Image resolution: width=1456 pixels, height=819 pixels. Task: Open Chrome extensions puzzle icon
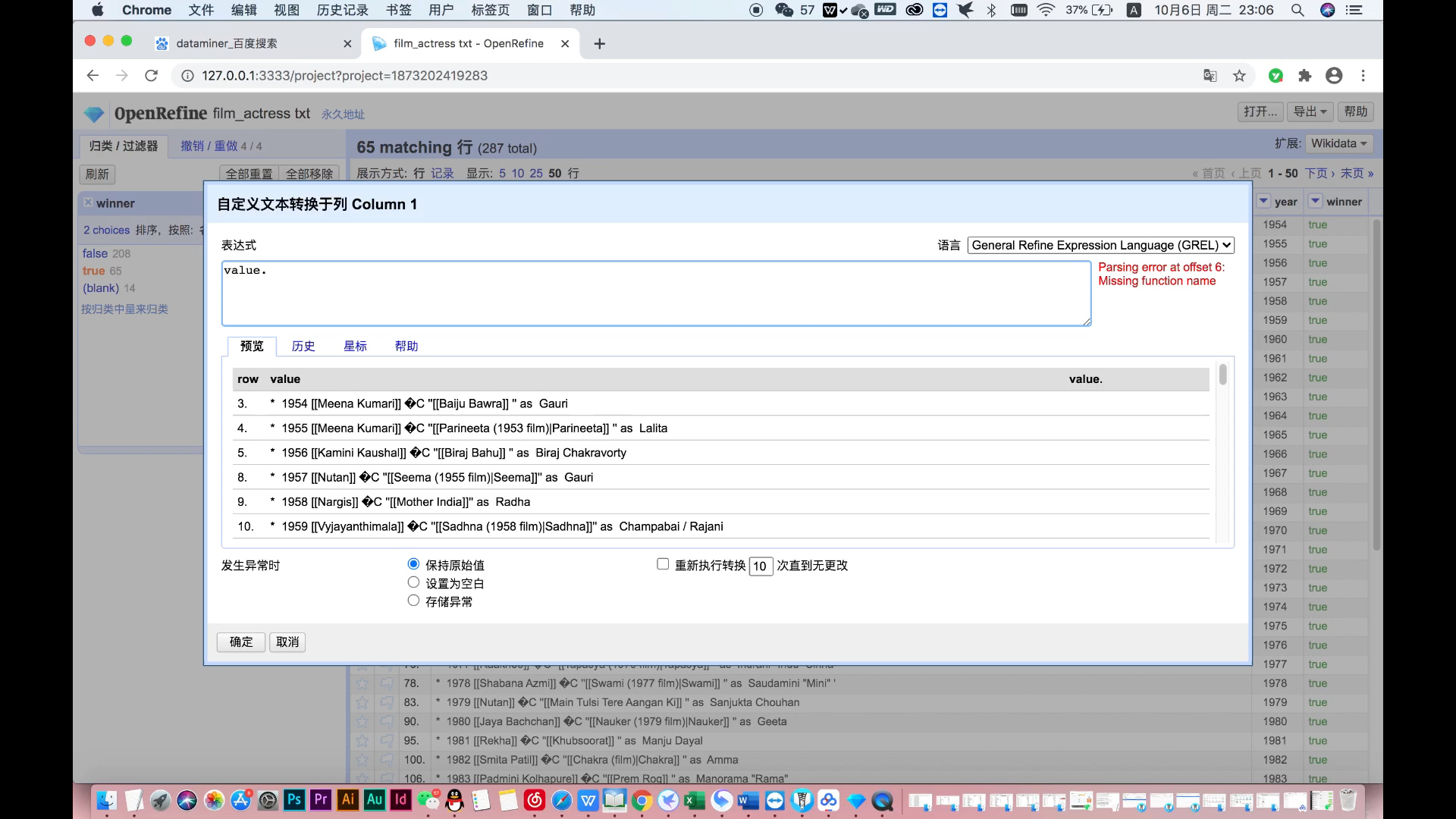(x=1304, y=76)
